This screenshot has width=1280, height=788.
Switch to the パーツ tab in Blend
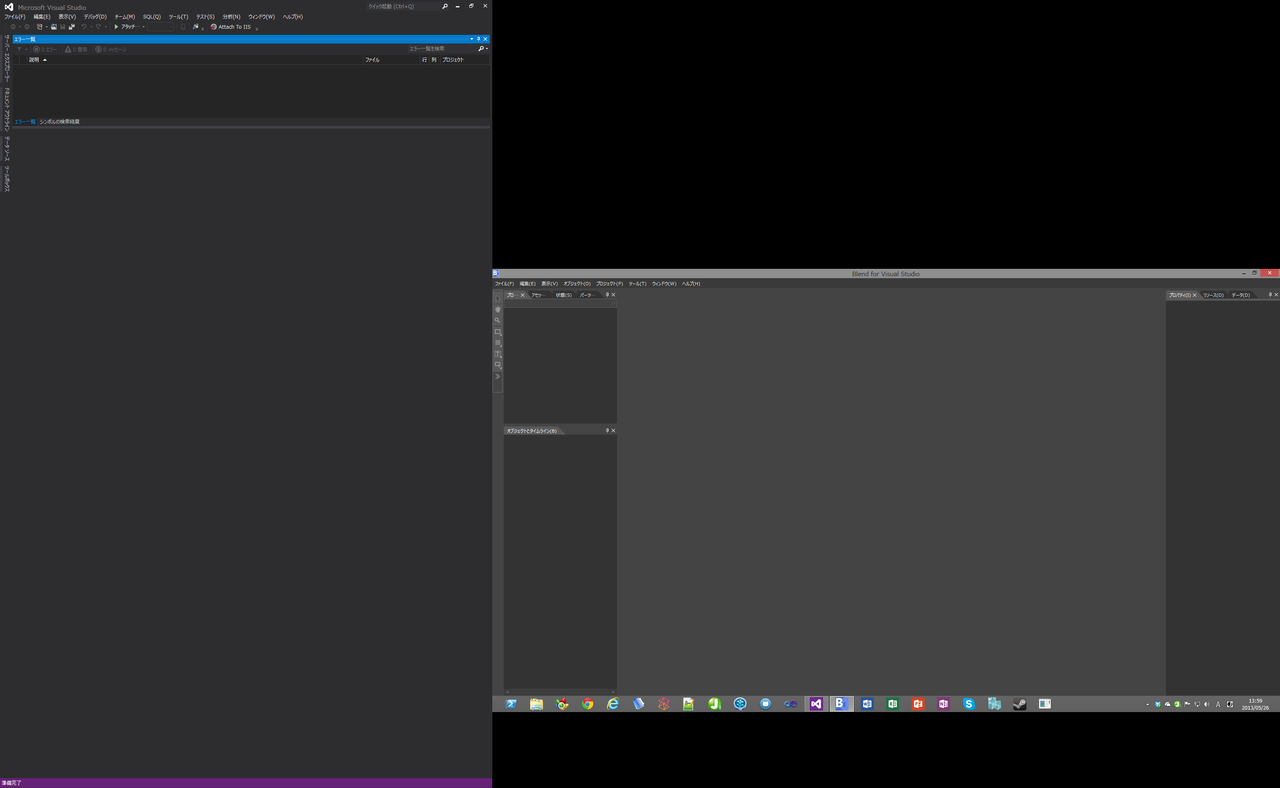587,295
